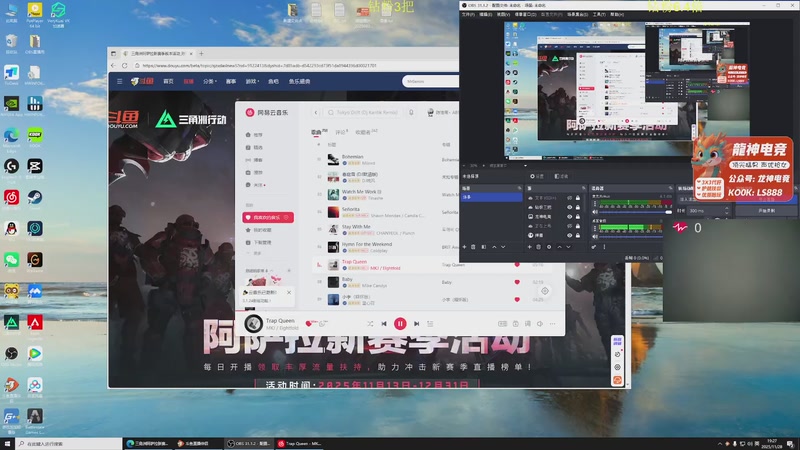Toggle visibility of third OBS source
The width and height of the screenshot is (800, 450).
569,217
